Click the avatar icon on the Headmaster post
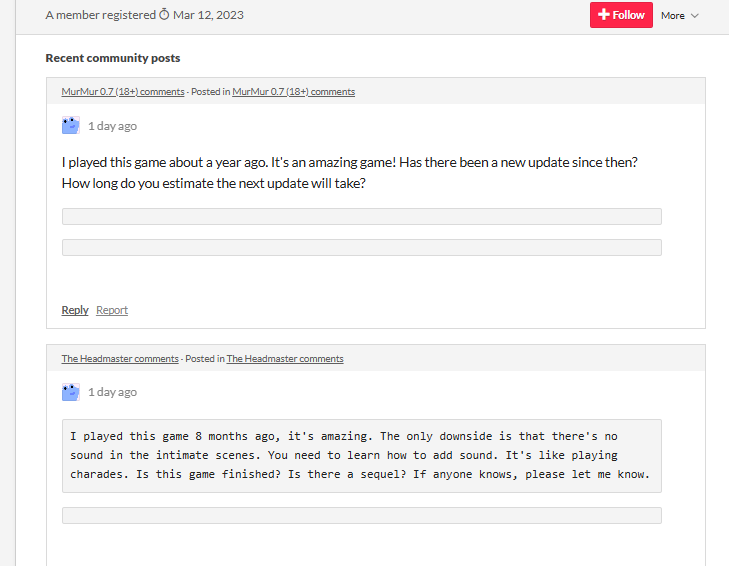The width and height of the screenshot is (729, 566). (70, 392)
